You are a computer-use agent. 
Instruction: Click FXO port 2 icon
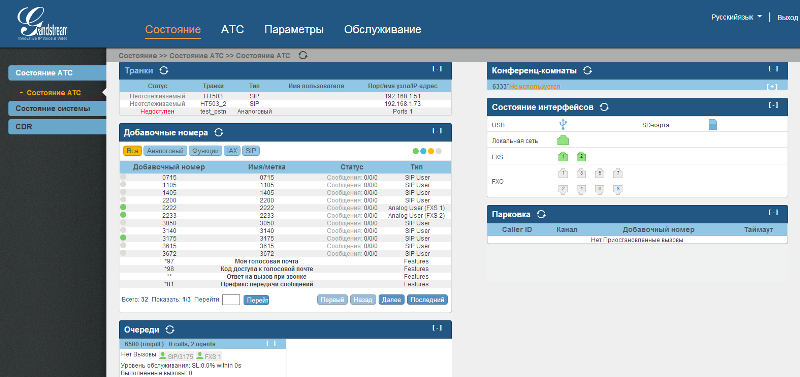coord(562,189)
